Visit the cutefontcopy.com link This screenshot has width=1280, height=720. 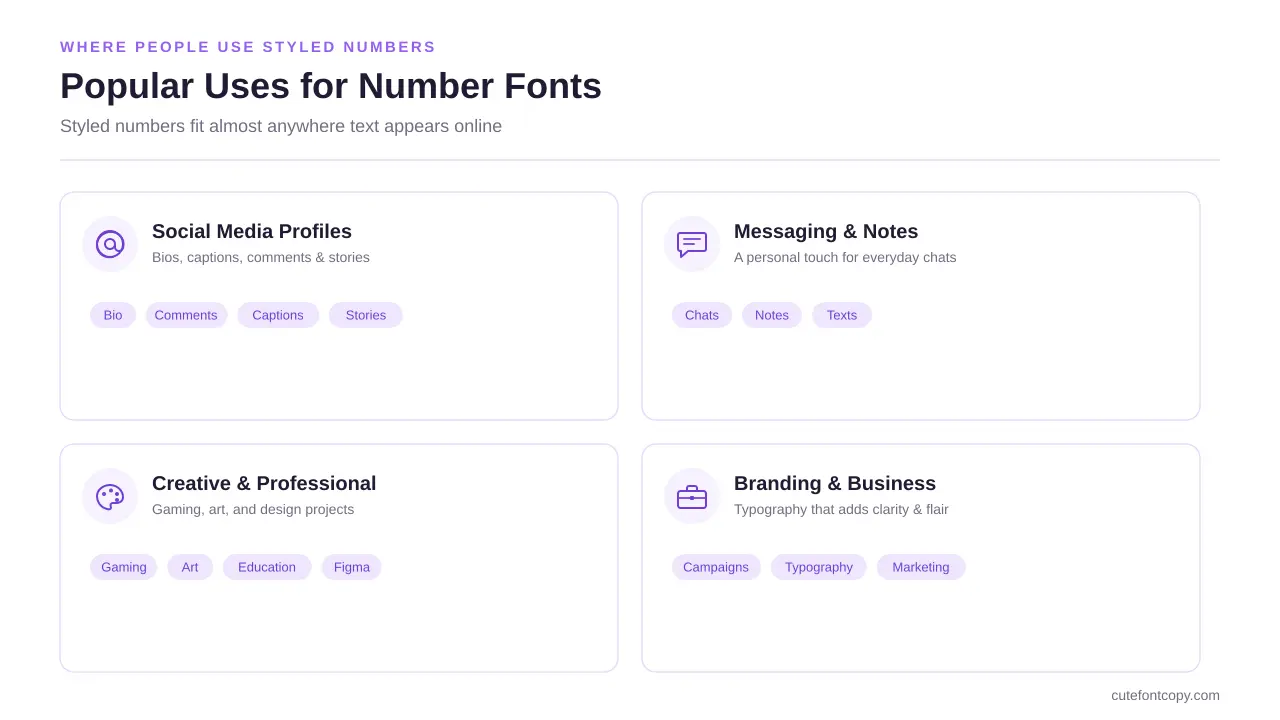(1165, 695)
